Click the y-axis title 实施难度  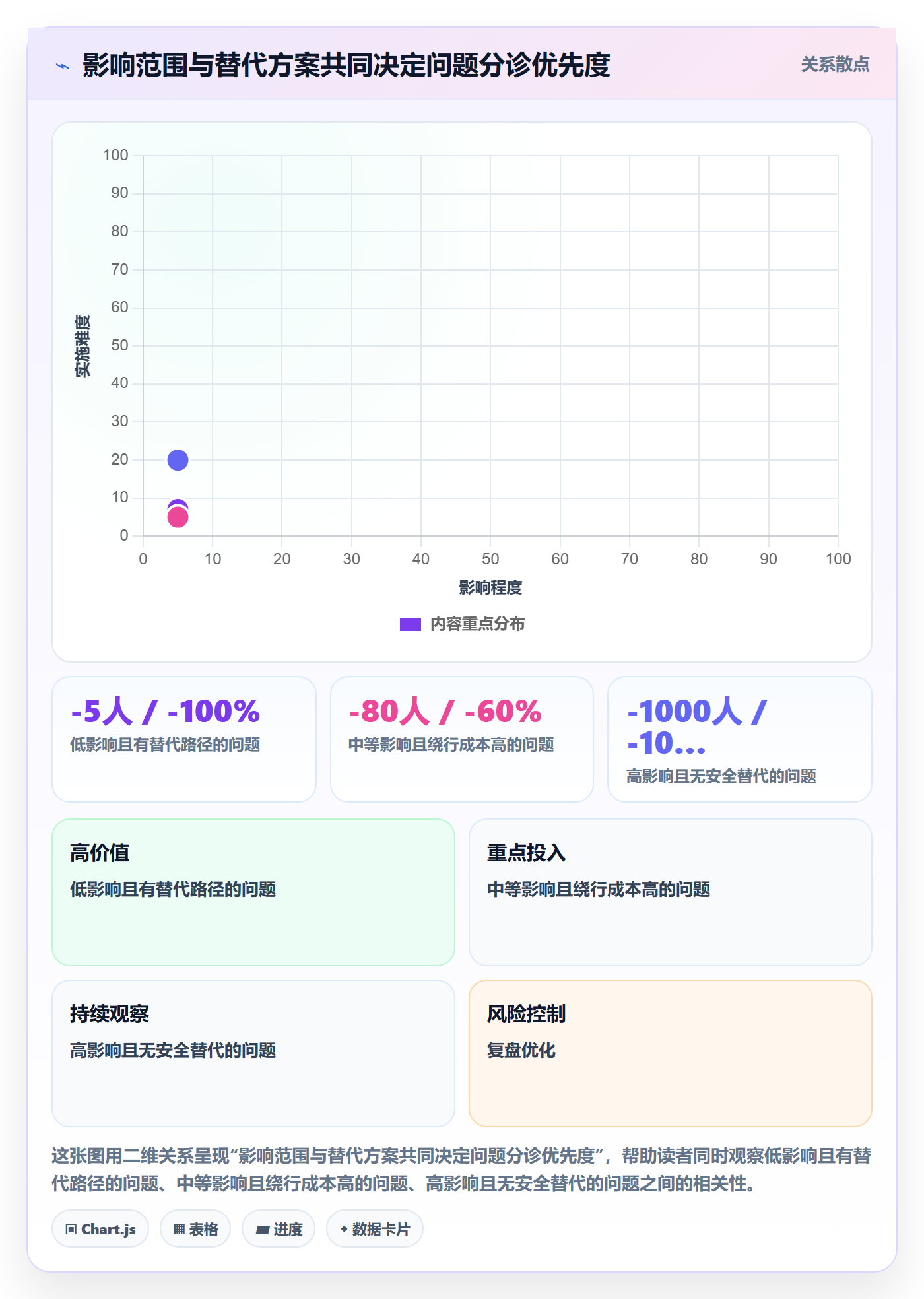tap(82, 346)
